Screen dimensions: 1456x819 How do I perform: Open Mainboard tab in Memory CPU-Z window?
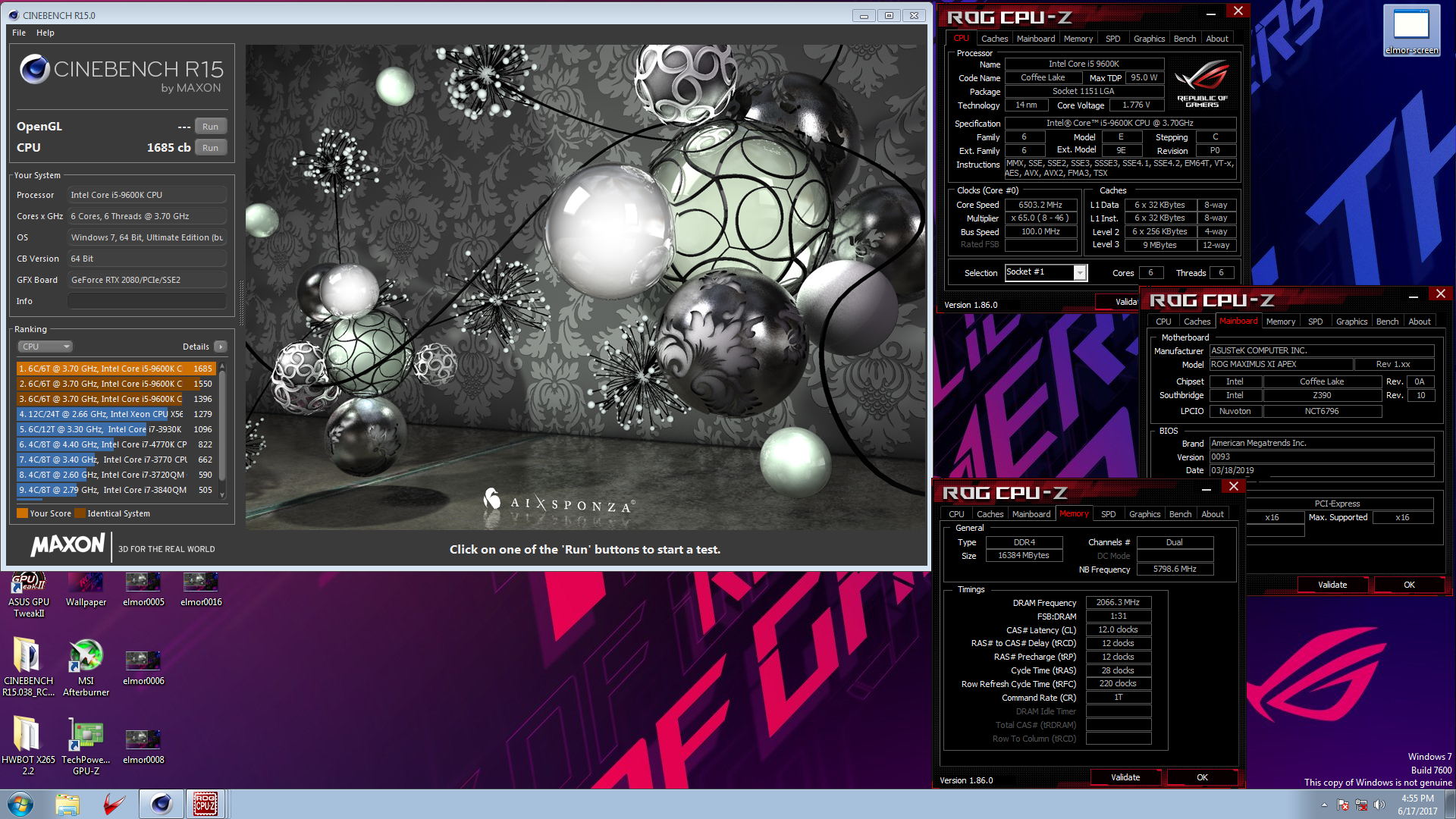coord(1031,514)
